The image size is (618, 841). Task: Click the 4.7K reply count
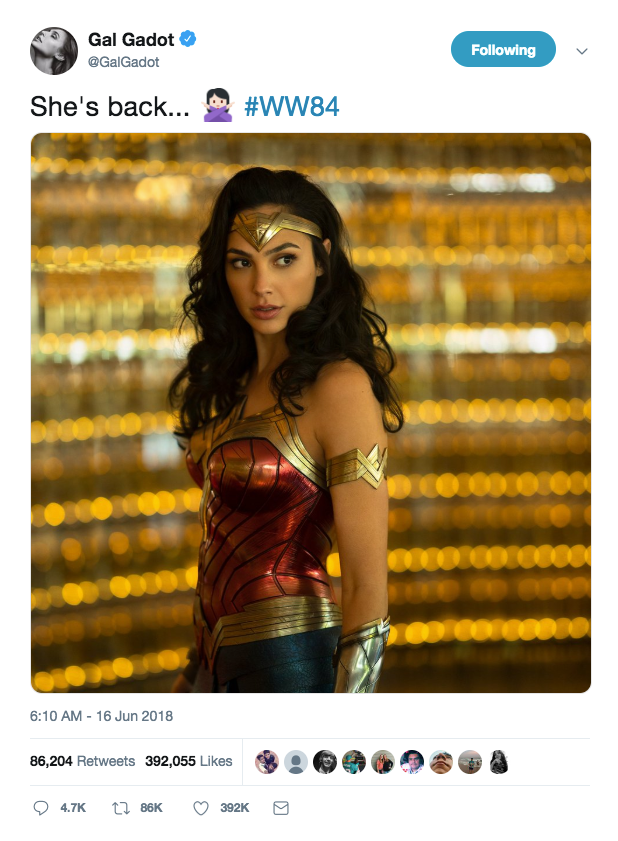73,808
